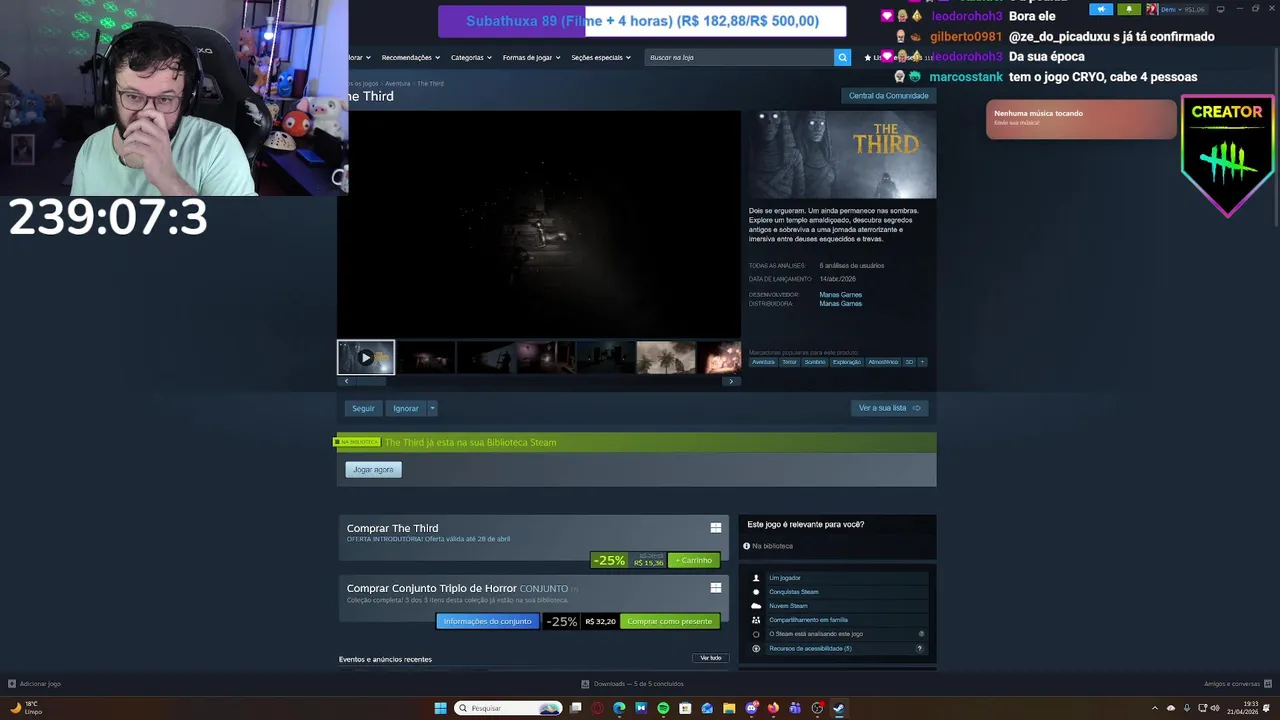This screenshot has width=1280, height=720.
Task: Open dropdown arrow next to Ignorar
Action: coord(432,408)
